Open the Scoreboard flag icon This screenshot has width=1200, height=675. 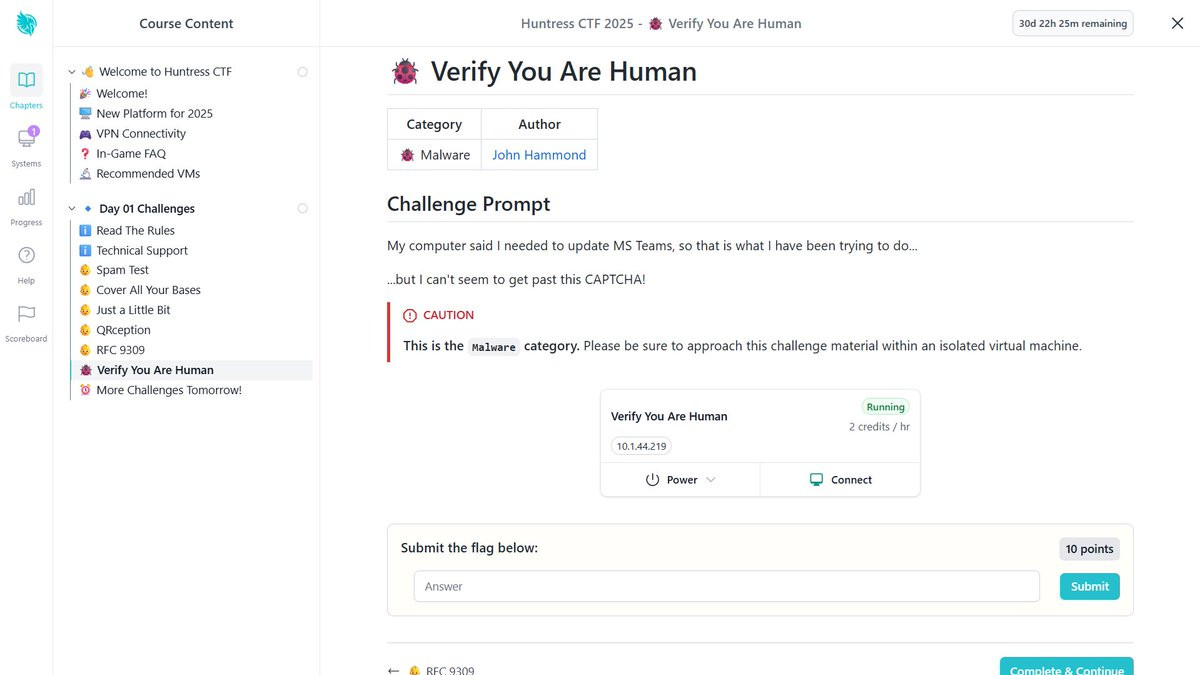pos(26,314)
